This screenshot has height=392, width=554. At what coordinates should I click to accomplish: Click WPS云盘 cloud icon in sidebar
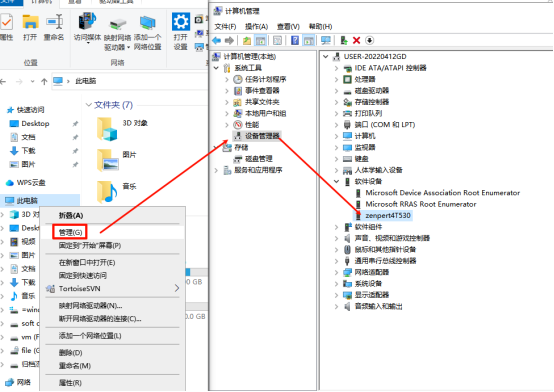10,183
